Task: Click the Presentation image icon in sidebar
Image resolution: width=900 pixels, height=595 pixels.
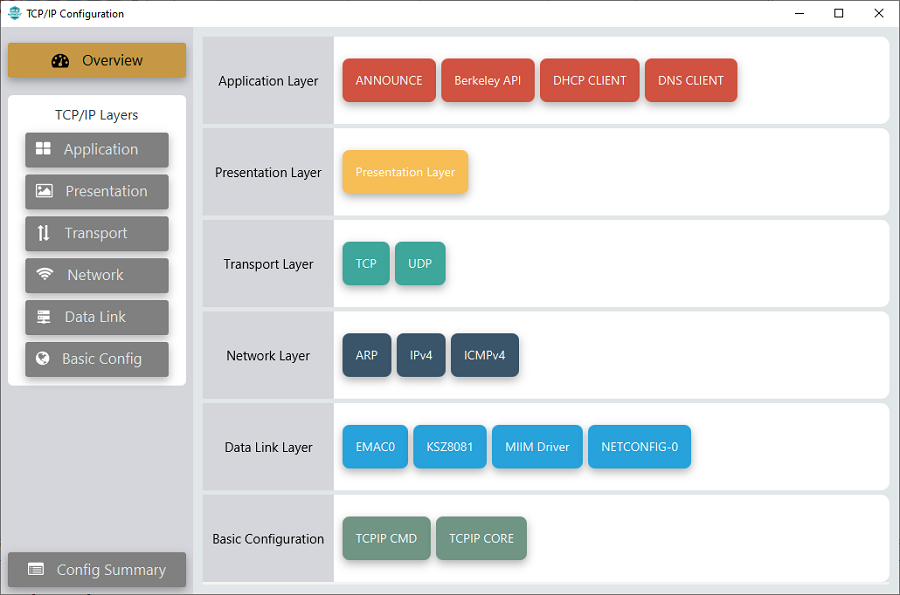Action: pos(44,191)
